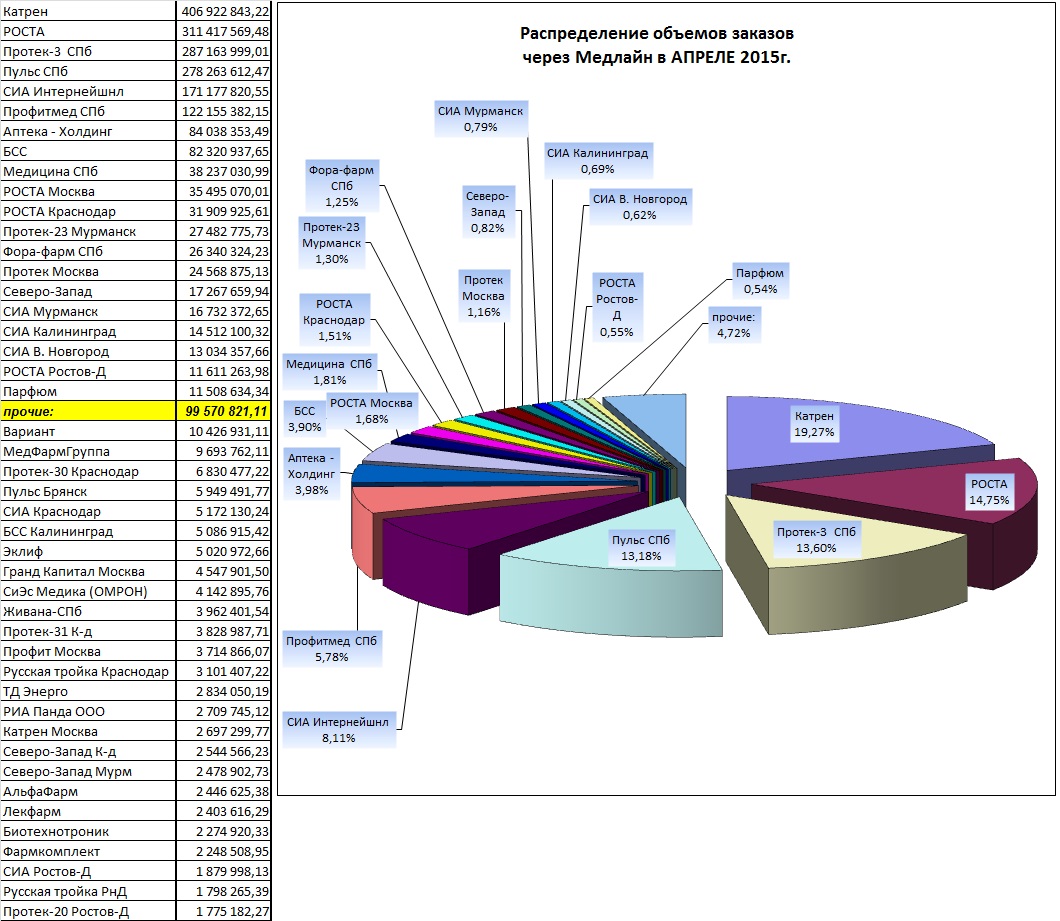Select the Вариант table cell

point(88,431)
